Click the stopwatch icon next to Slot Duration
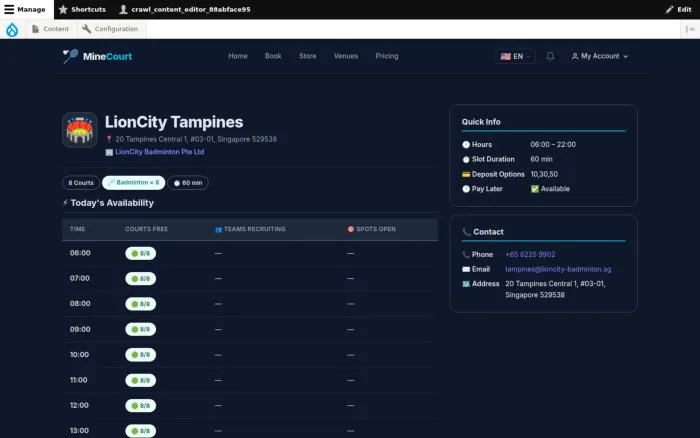This screenshot has width=700, height=438. coord(466,159)
